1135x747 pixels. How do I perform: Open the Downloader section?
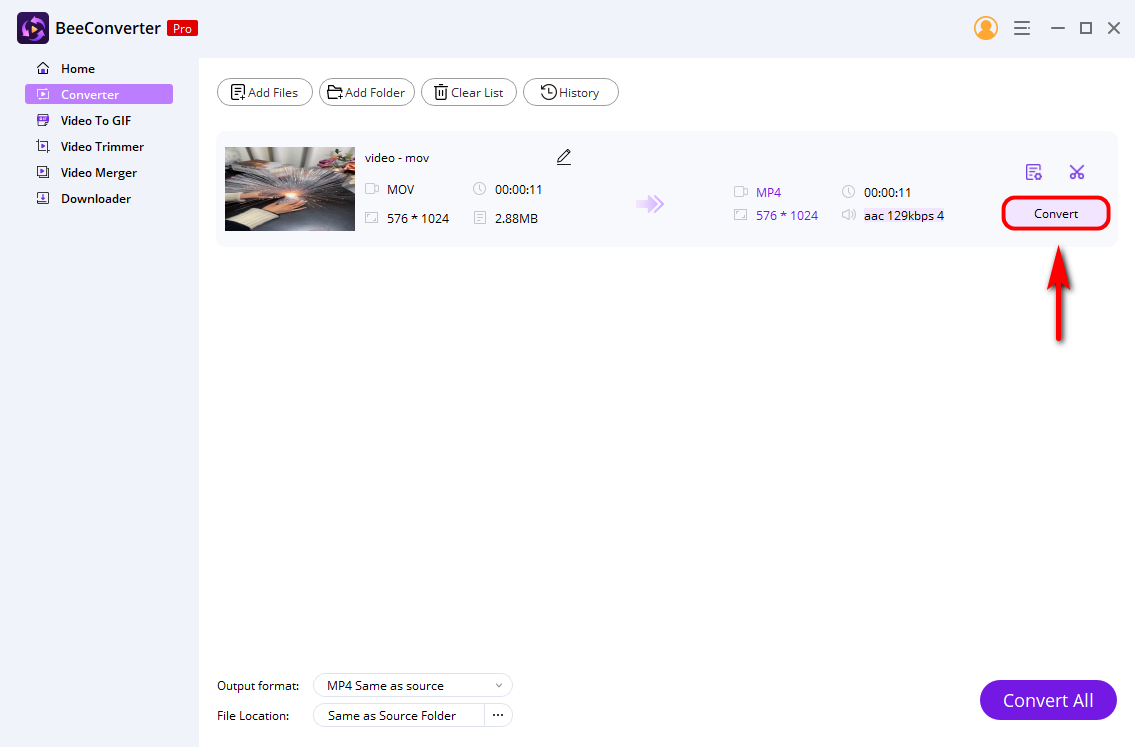pos(98,198)
